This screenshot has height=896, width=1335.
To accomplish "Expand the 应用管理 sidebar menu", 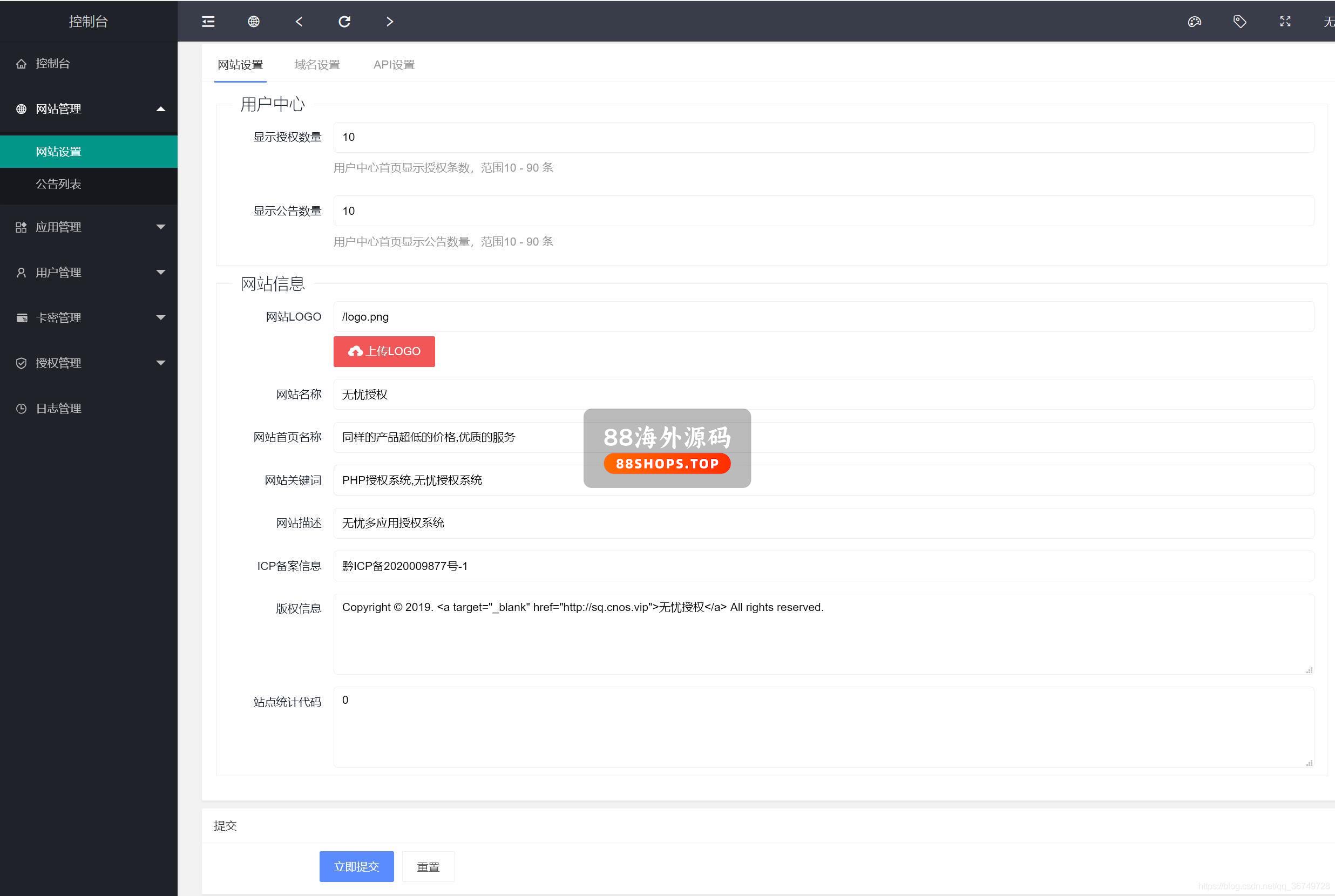I will [x=89, y=227].
